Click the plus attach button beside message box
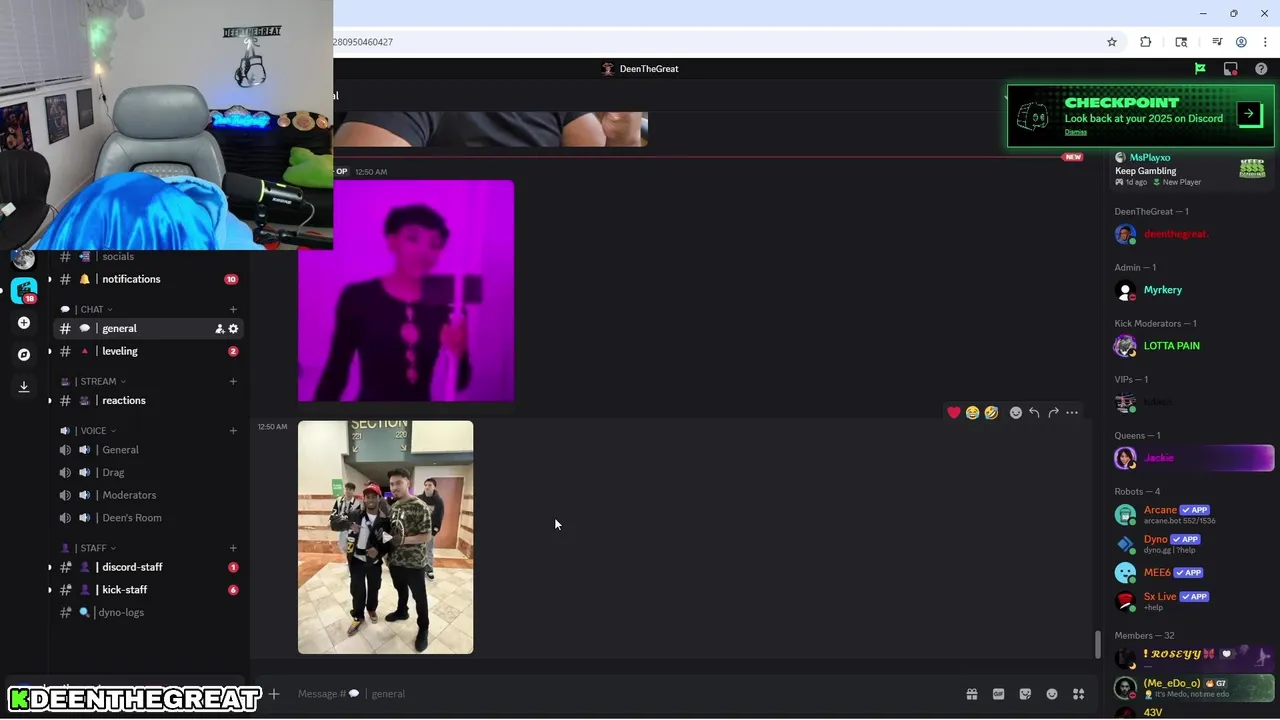Image resolution: width=1280 pixels, height=720 pixels. (274, 694)
